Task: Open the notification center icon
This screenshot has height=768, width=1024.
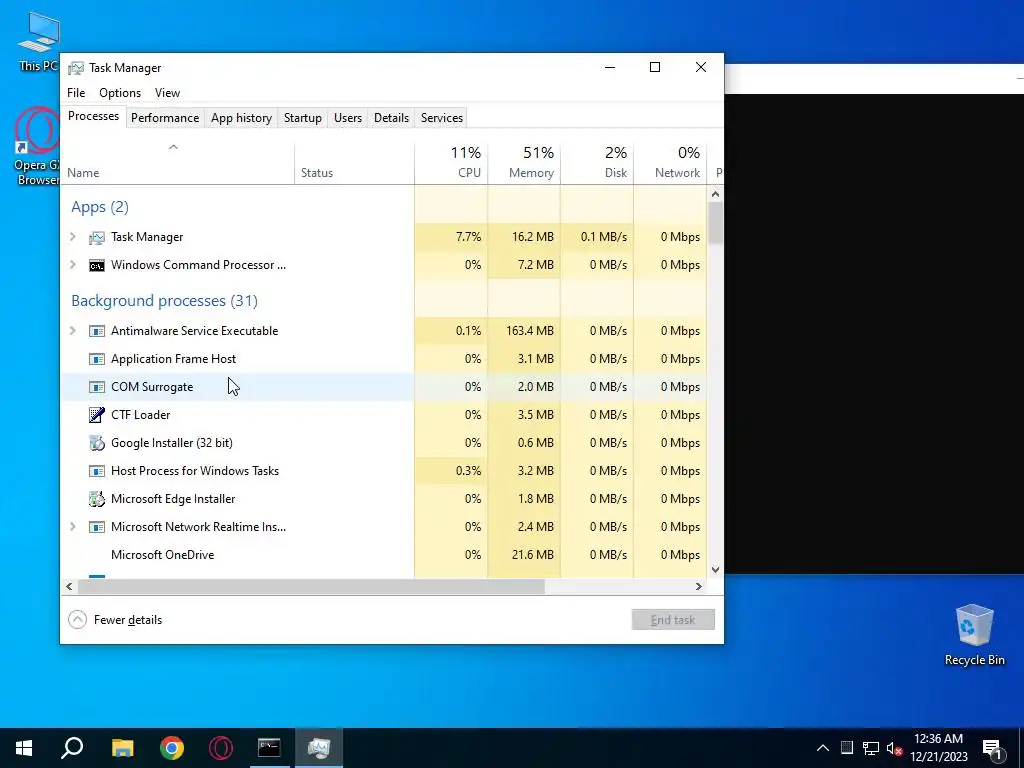Action: [x=991, y=748]
